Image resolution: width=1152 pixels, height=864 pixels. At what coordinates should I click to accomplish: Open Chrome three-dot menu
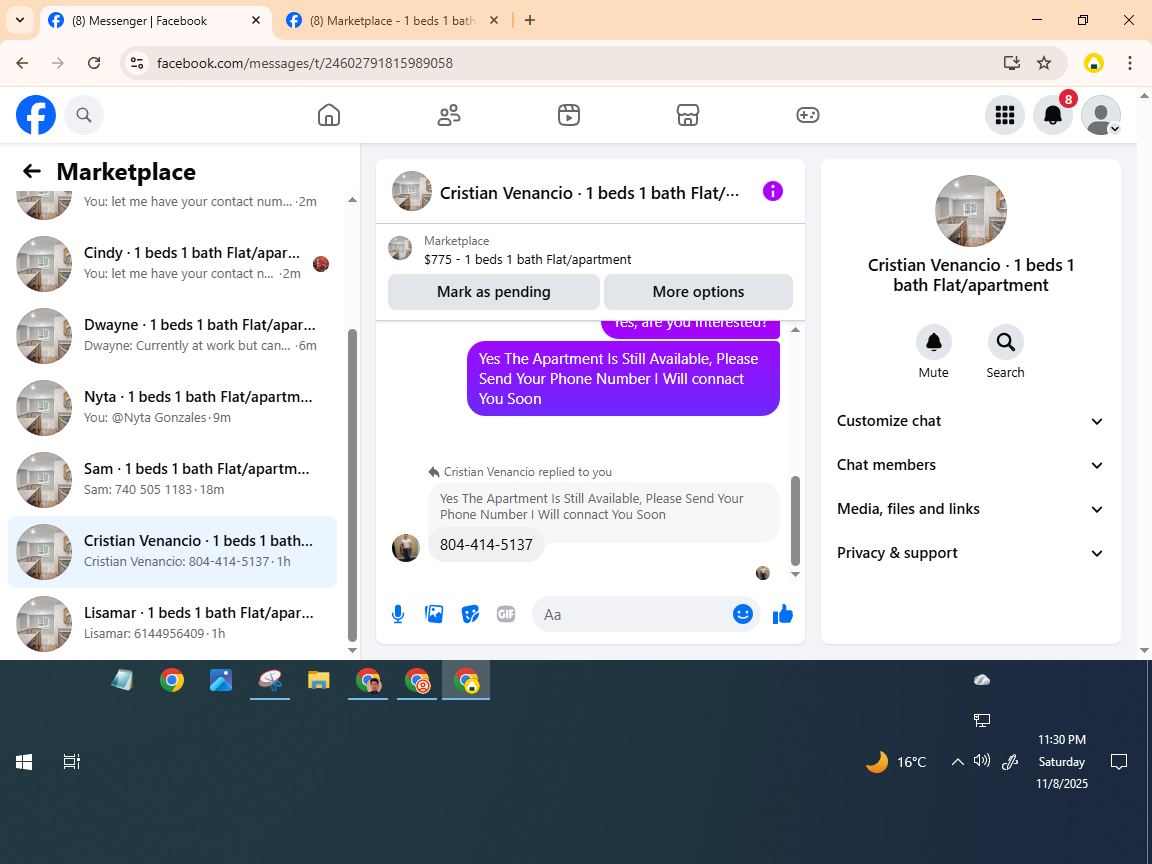[1130, 63]
